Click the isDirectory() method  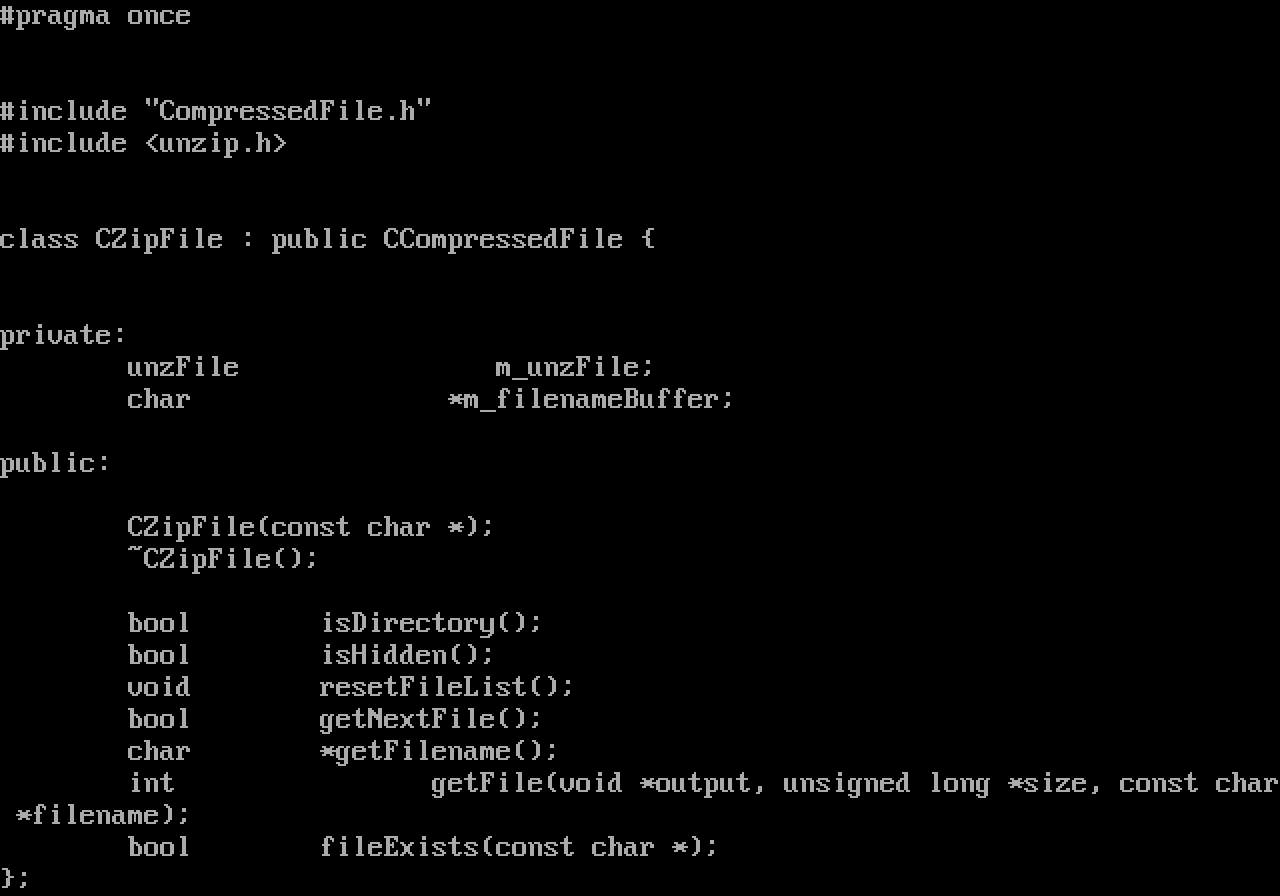(x=431, y=624)
